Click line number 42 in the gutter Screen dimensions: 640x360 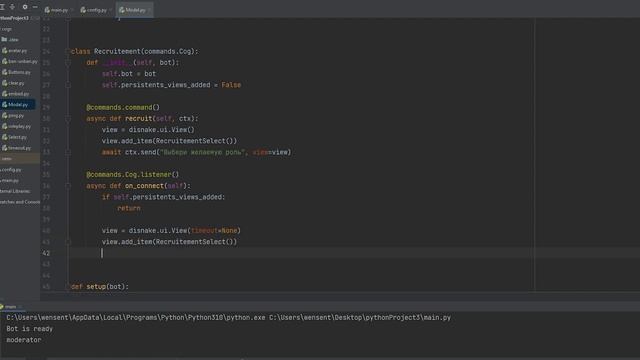(x=46, y=253)
